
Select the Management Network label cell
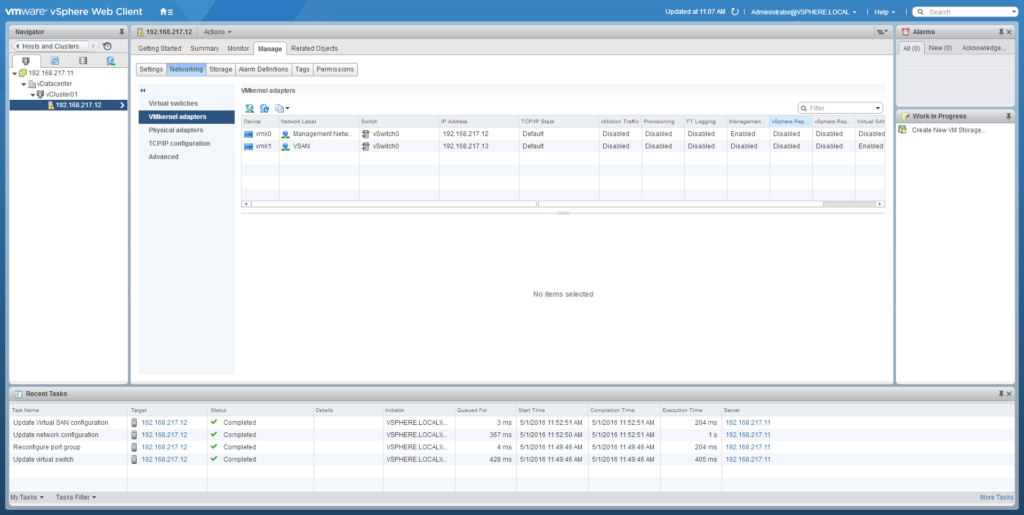coord(319,134)
